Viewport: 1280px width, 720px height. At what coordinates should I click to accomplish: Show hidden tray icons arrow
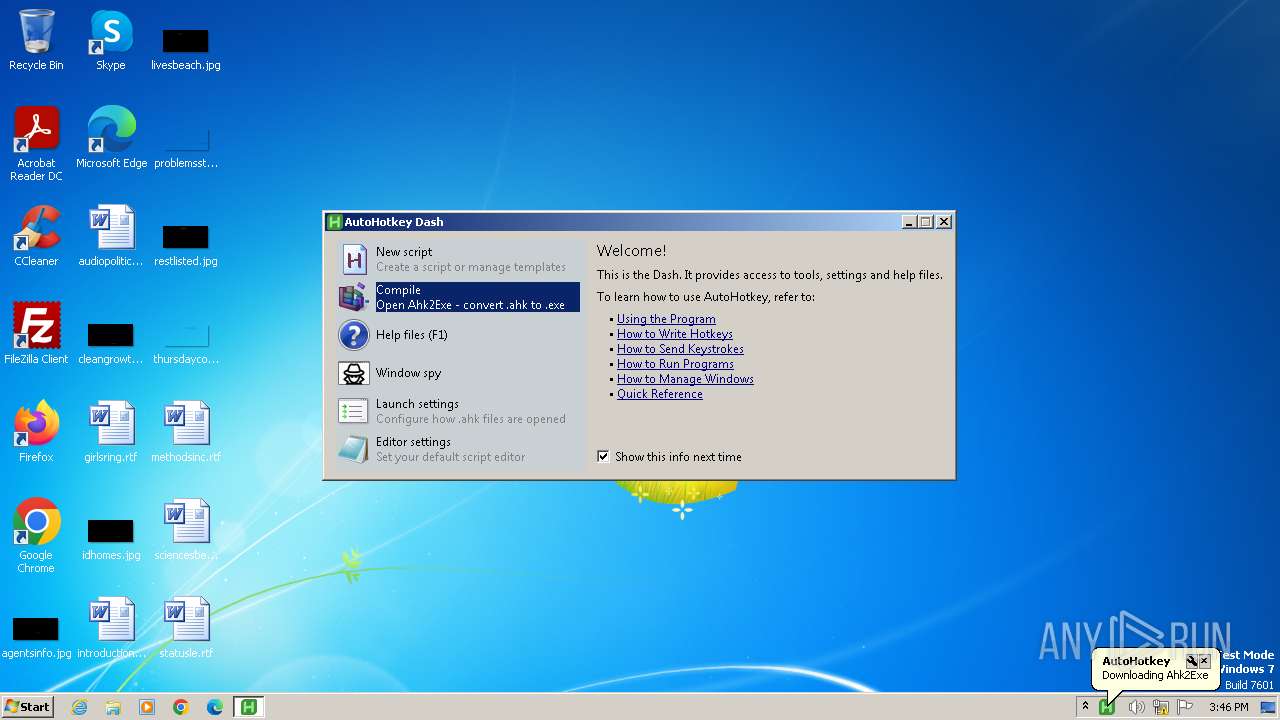coord(1085,707)
